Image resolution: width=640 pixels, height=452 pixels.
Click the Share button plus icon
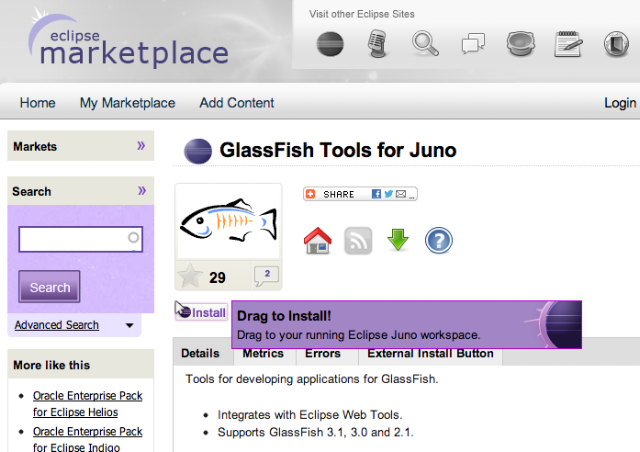(311, 194)
